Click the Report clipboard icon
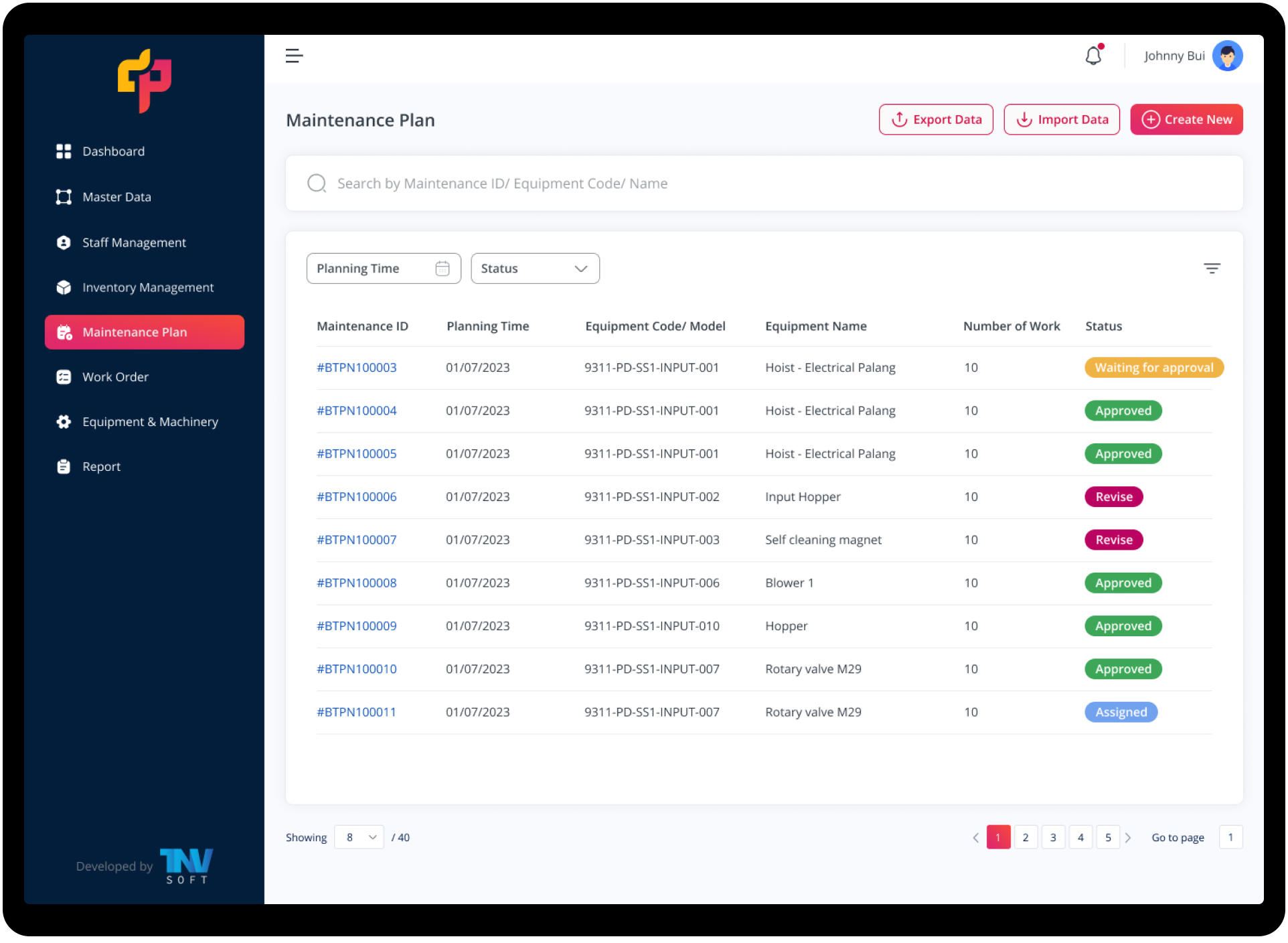 click(x=64, y=467)
